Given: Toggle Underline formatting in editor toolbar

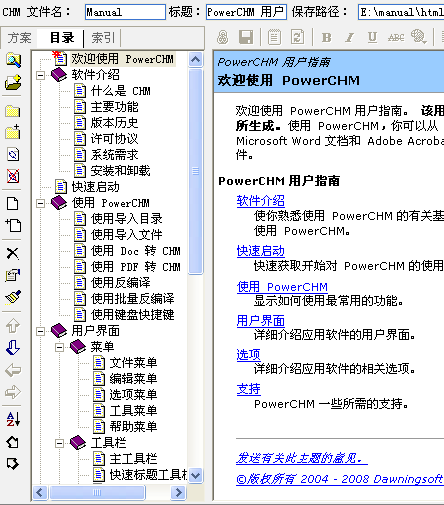Looking at the screenshot, I should 372,37.
